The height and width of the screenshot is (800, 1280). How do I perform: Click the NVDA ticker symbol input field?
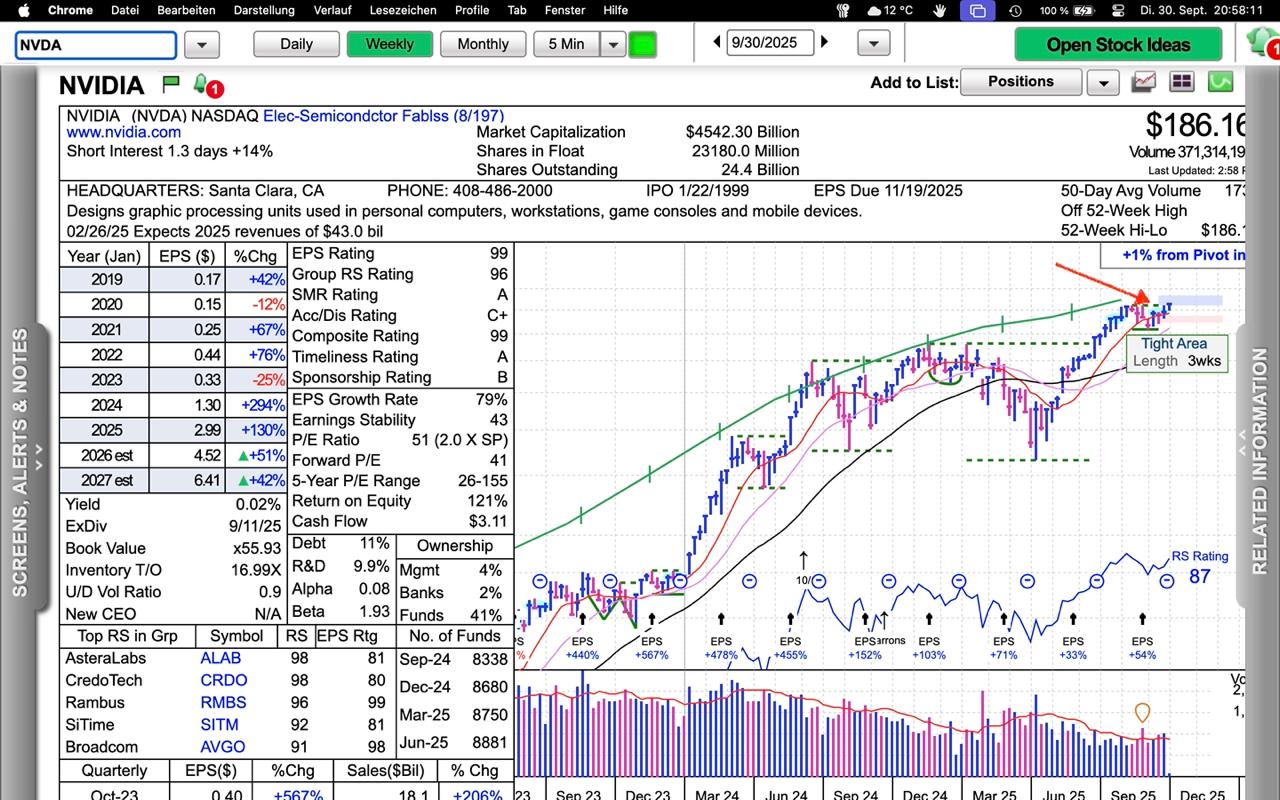click(96, 45)
